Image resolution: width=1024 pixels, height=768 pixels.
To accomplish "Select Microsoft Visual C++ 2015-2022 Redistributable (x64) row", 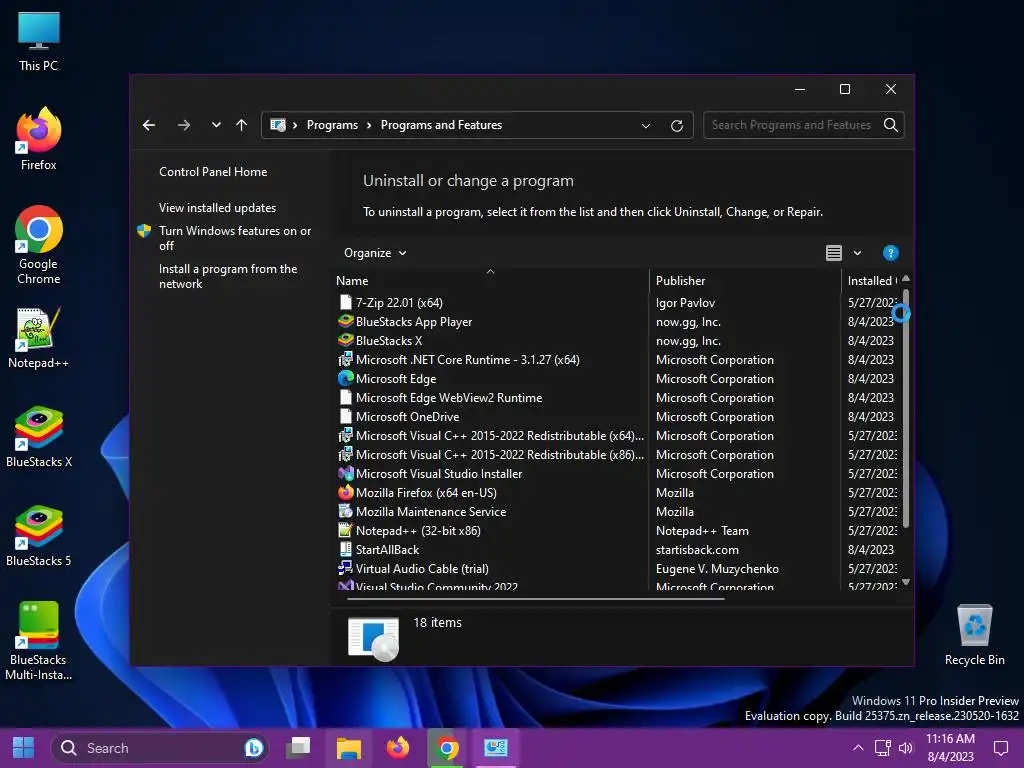I will [x=617, y=436].
